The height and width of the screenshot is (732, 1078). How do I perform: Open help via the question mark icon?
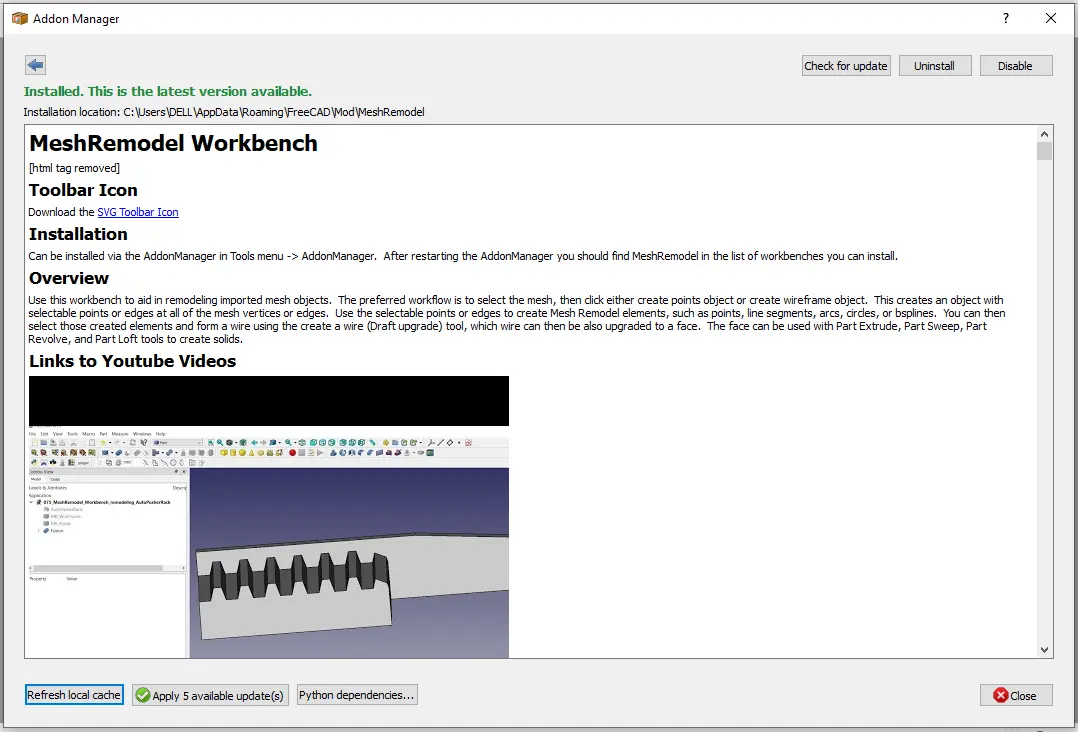pos(1005,18)
